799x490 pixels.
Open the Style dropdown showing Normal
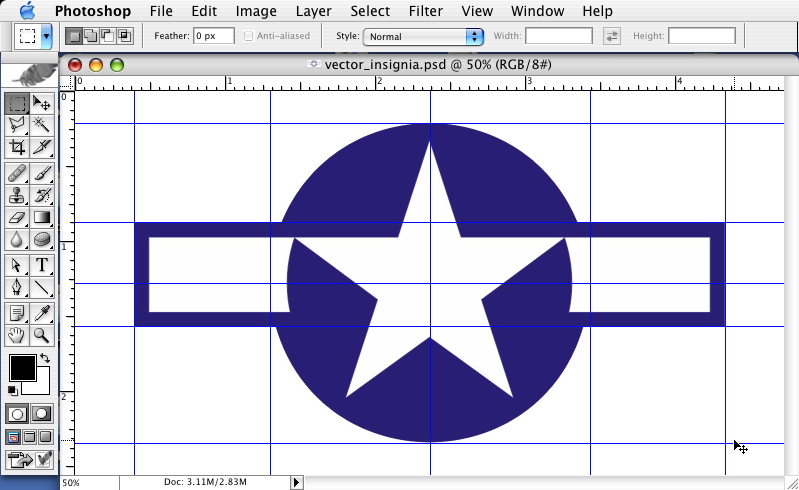(x=423, y=36)
